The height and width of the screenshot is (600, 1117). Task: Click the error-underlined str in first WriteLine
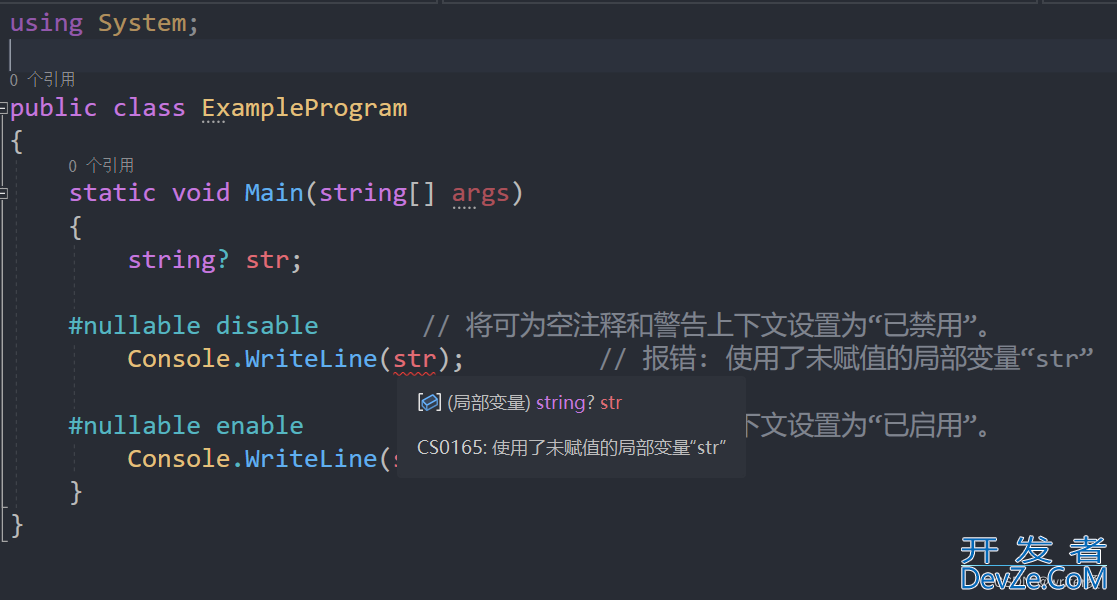(414, 359)
